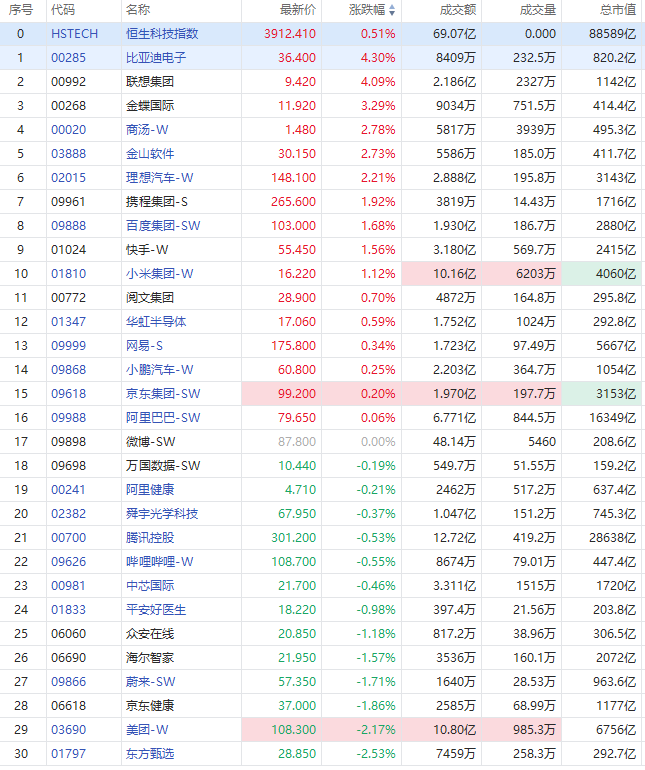Viewport: 645px width, 770px height.
Task: Select stock 比亚迪电子
Action: click(156, 58)
